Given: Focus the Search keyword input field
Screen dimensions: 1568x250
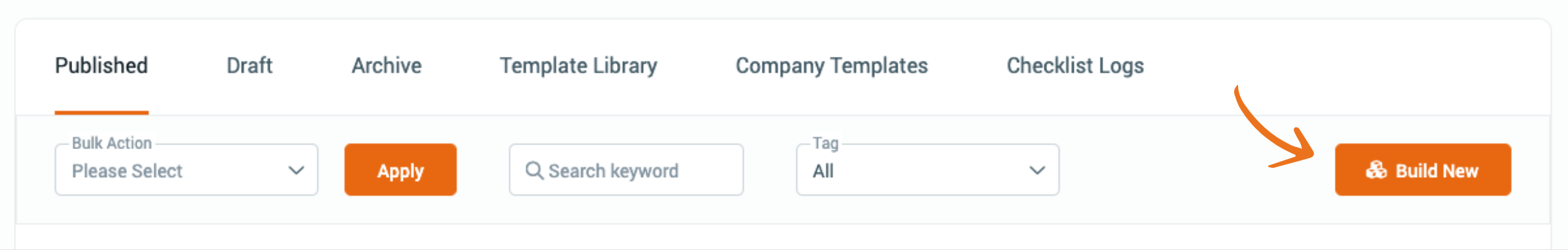Looking at the screenshot, I should pos(626,170).
